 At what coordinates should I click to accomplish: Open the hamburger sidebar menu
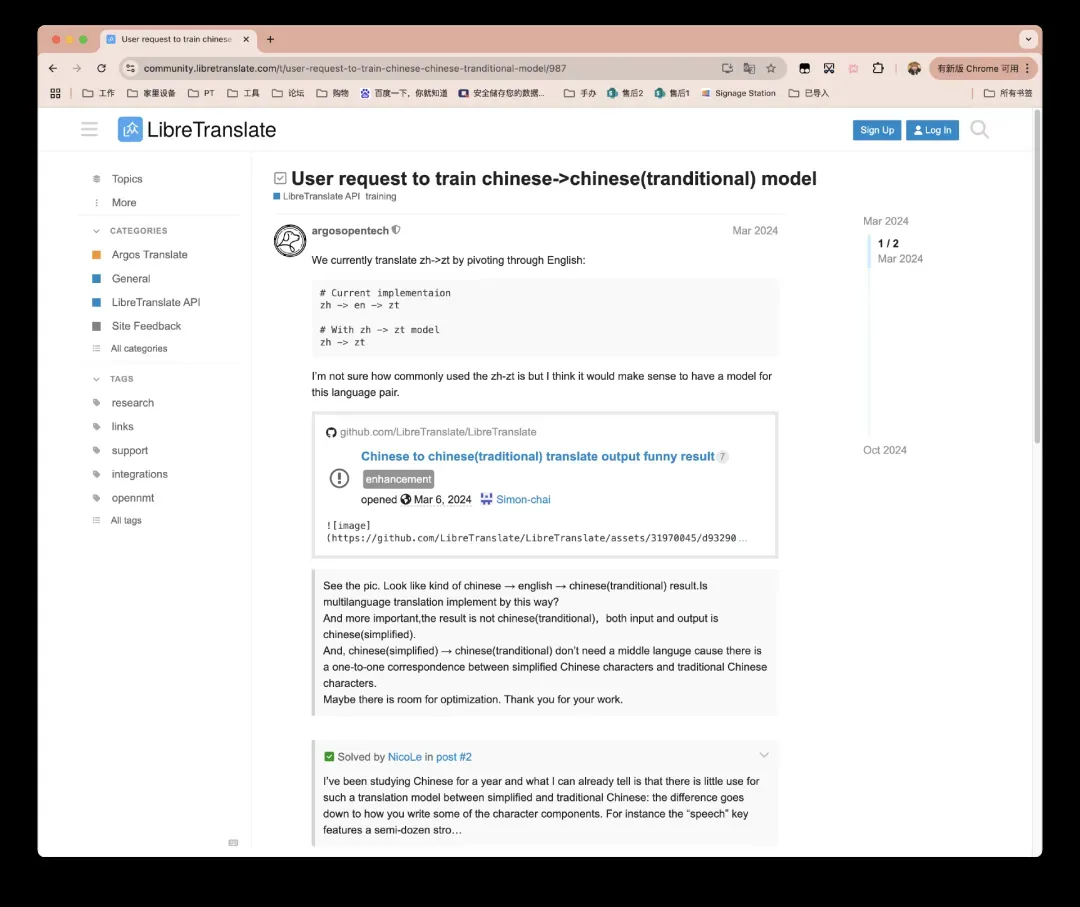point(90,129)
